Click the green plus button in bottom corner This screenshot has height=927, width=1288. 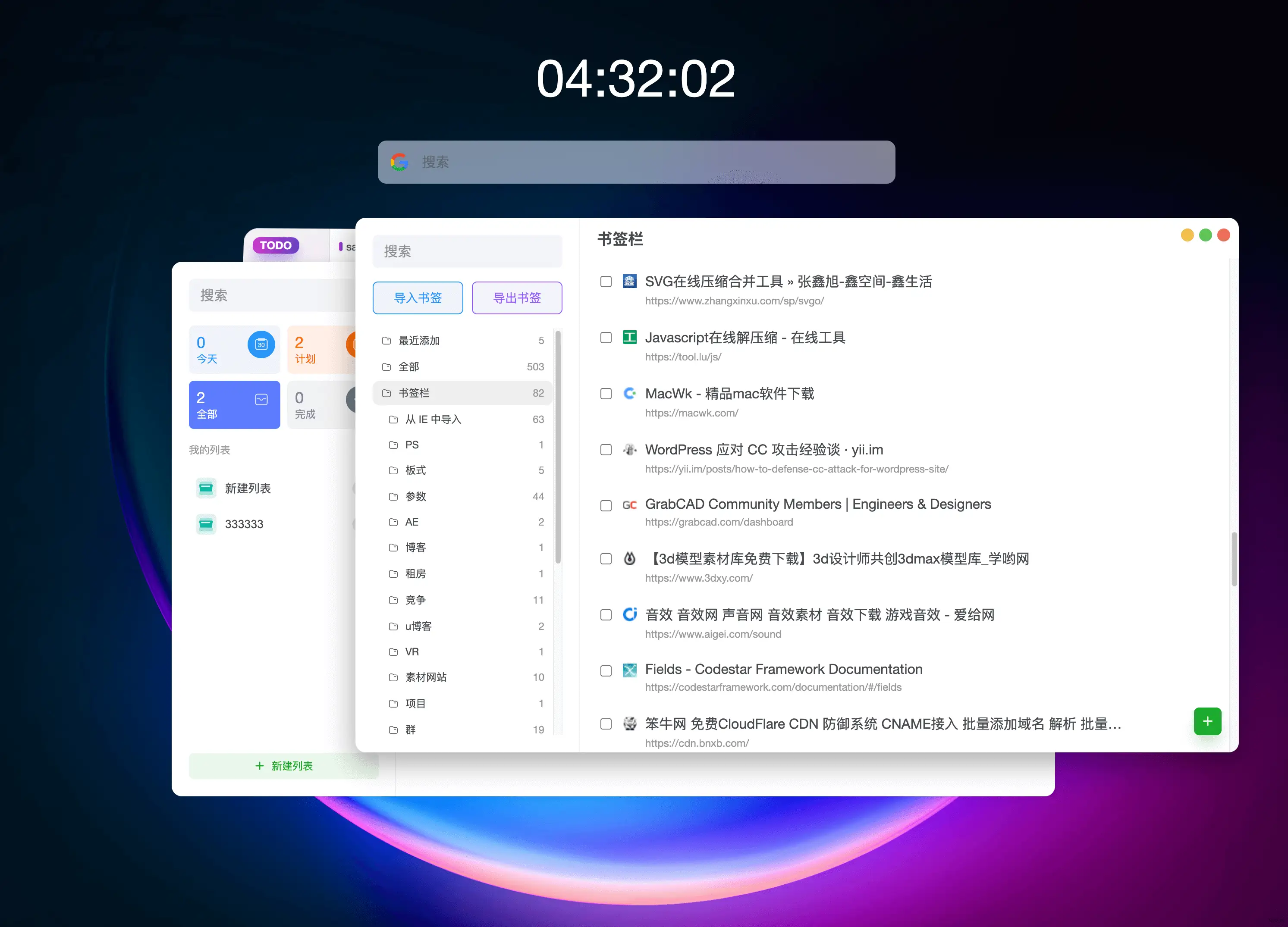click(x=1207, y=721)
